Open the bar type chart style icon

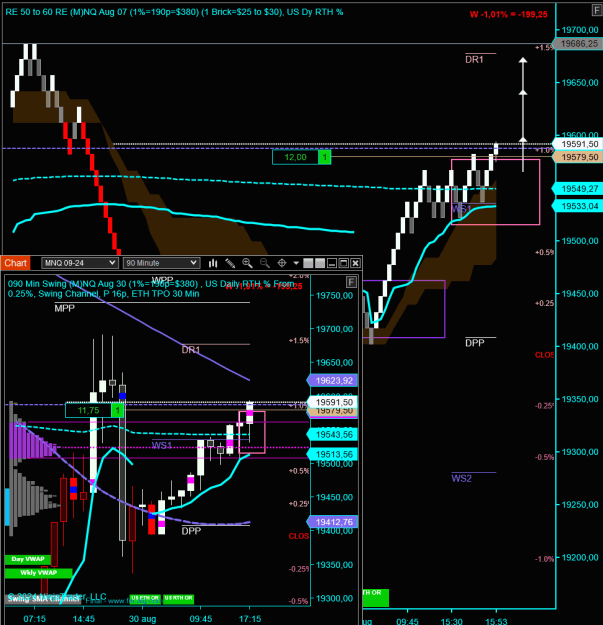click(213, 263)
